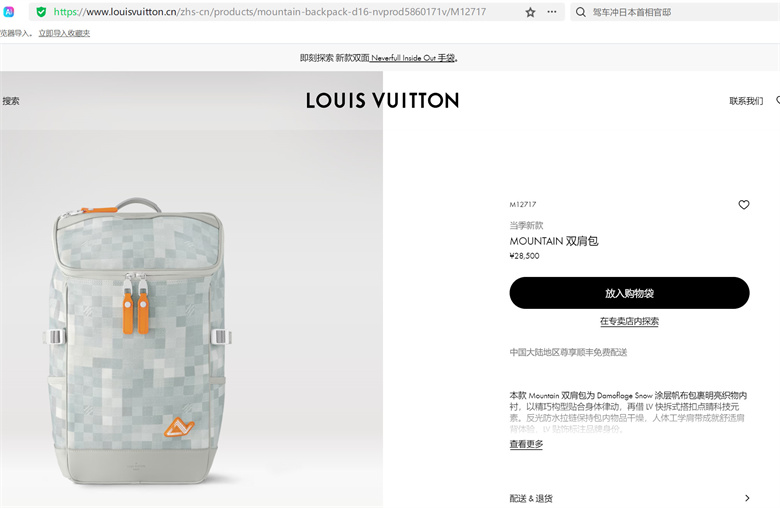Open the address bar three-dots menu
This screenshot has width=780, height=508.
coord(552,12)
